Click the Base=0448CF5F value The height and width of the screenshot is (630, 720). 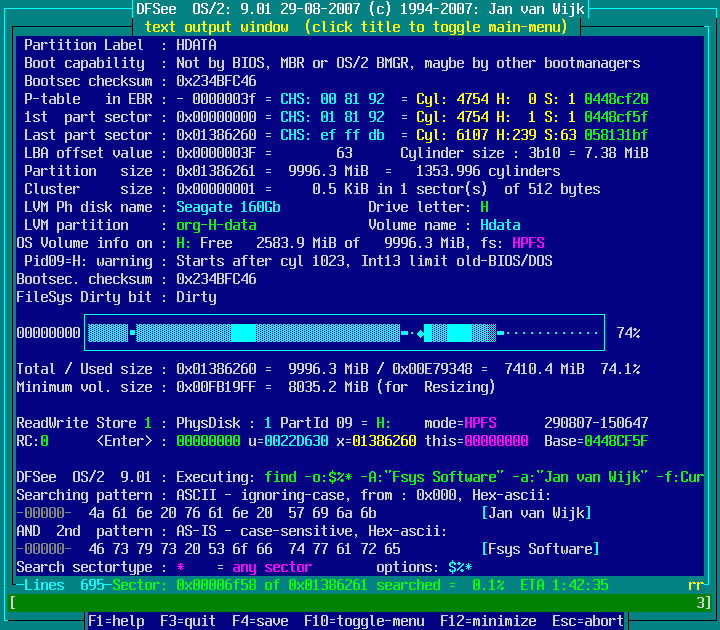point(596,441)
